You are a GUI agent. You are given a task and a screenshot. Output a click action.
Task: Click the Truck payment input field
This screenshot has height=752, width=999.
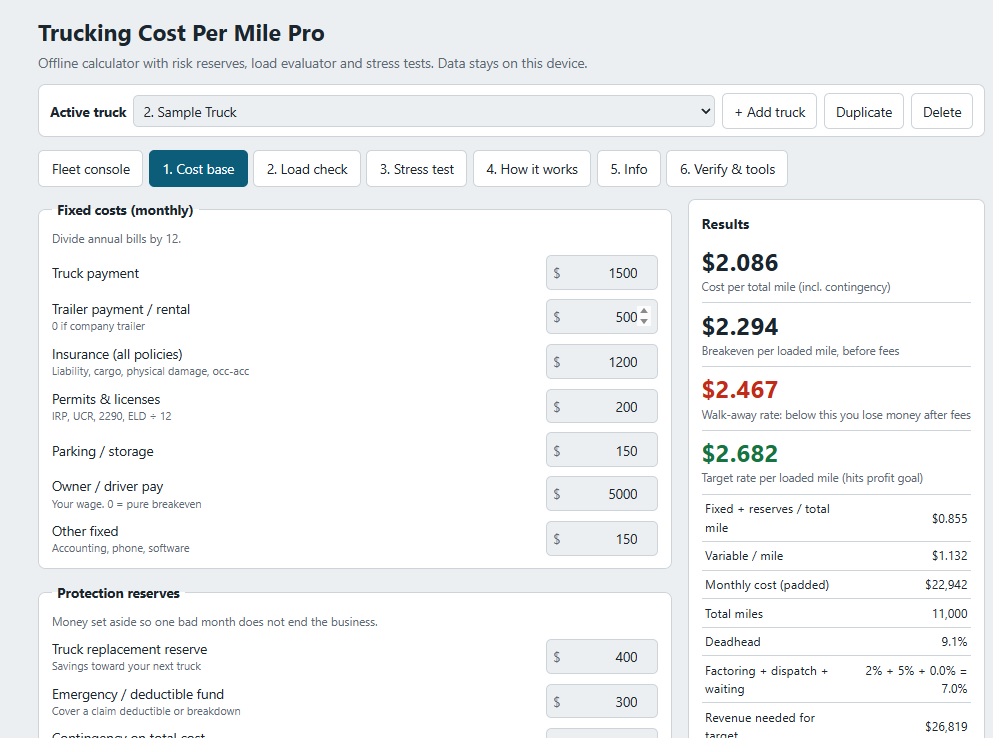coord(601,273)
